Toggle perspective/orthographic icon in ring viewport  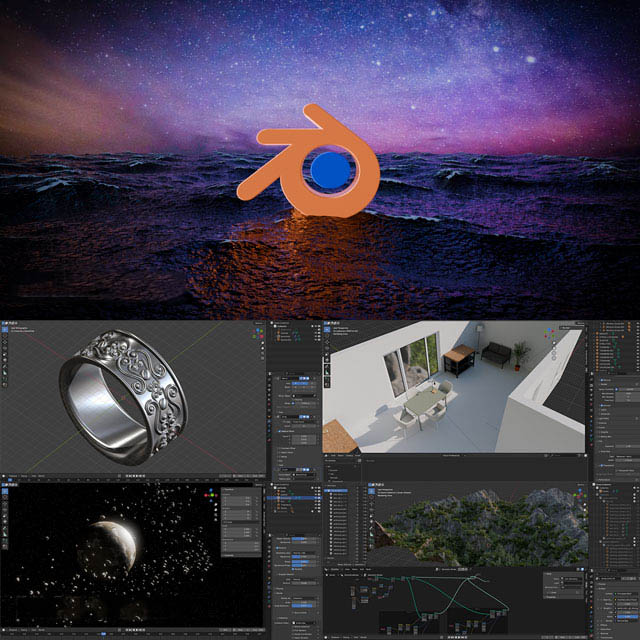tap(262, 358)
